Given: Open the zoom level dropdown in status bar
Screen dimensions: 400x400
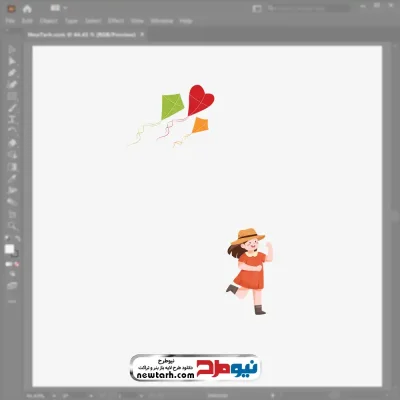Looking at the screenshot, I should [x=54, y=396].
